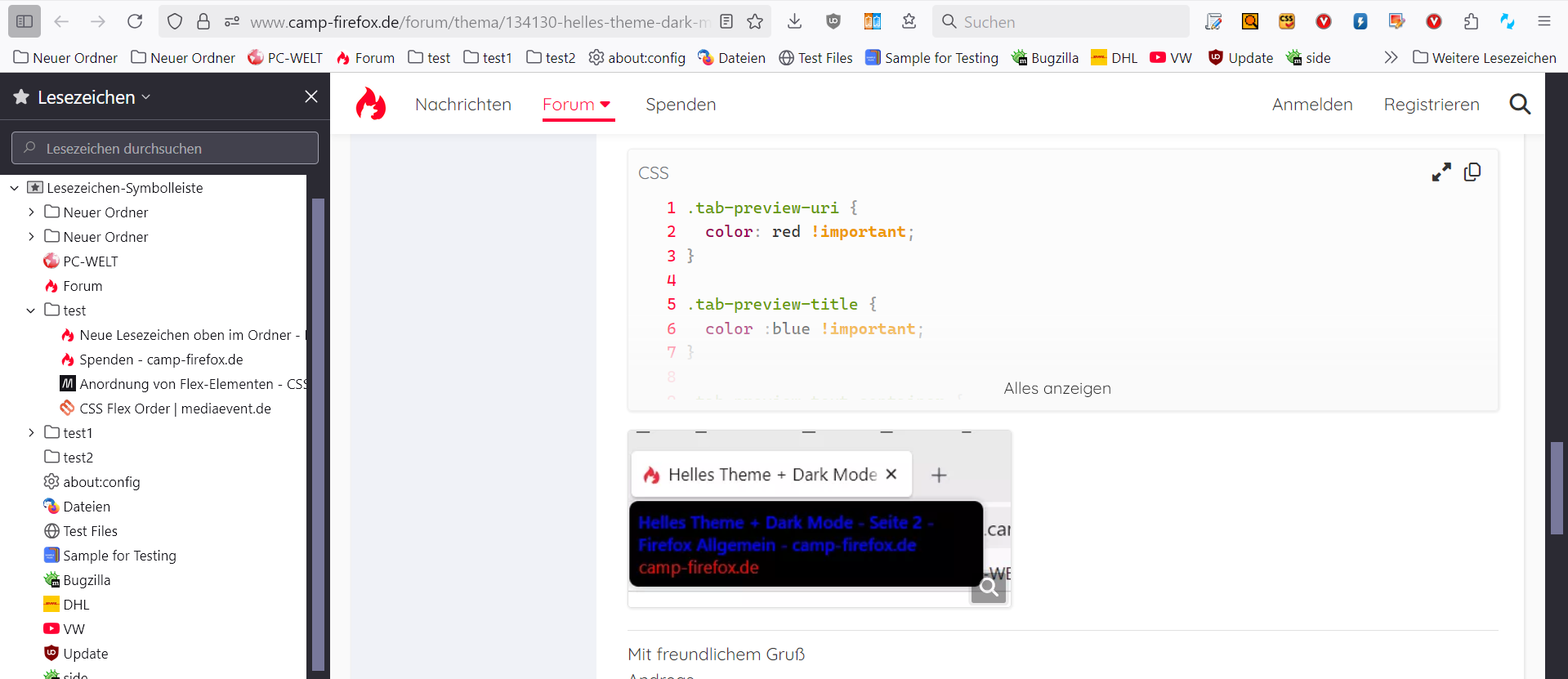
Task: Close the Lesezeichen sidebar
Action: pyautogui.click(x=311, y=96)
